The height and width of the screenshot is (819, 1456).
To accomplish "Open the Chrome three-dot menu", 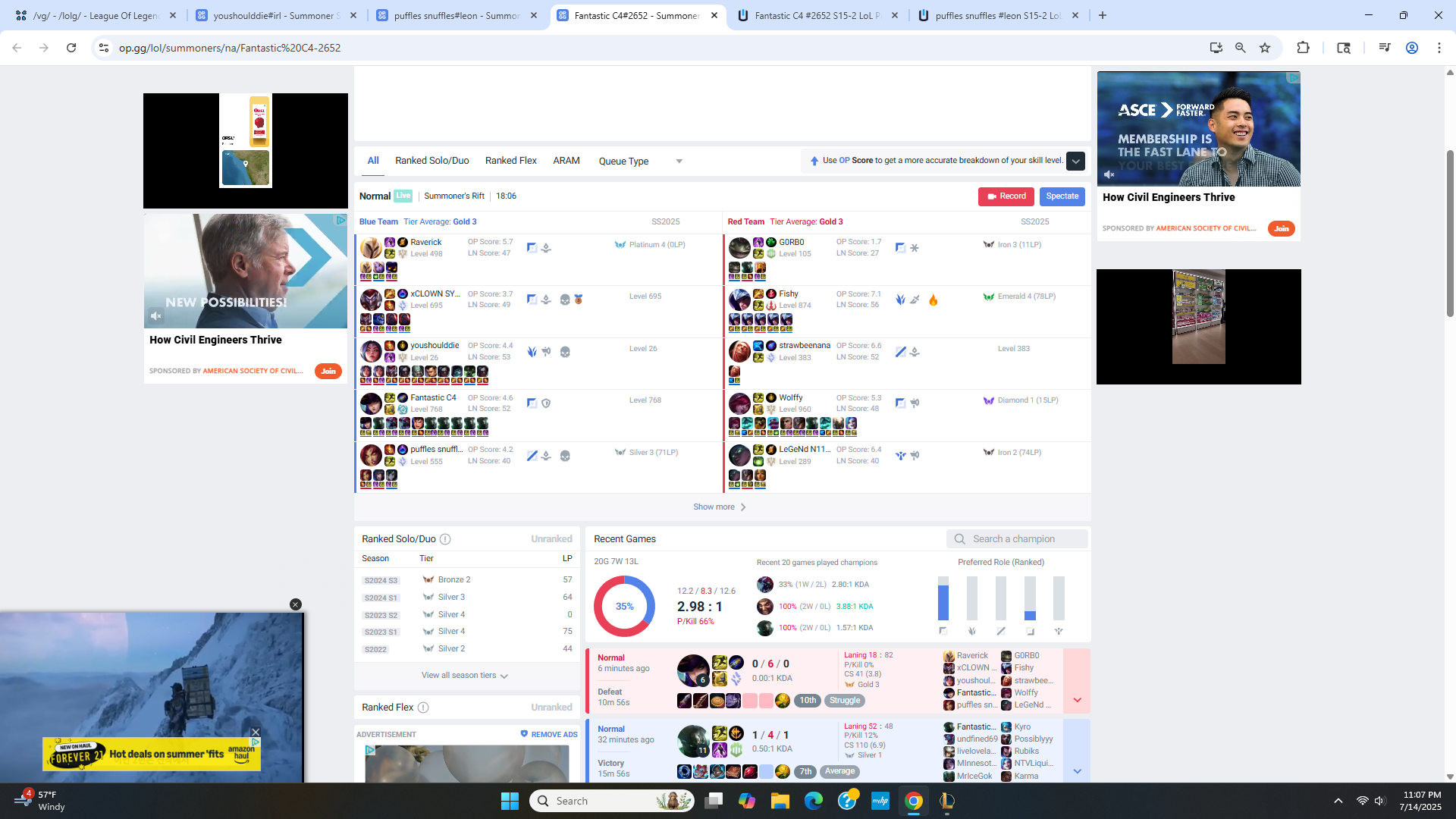I will pos(1439,48).
